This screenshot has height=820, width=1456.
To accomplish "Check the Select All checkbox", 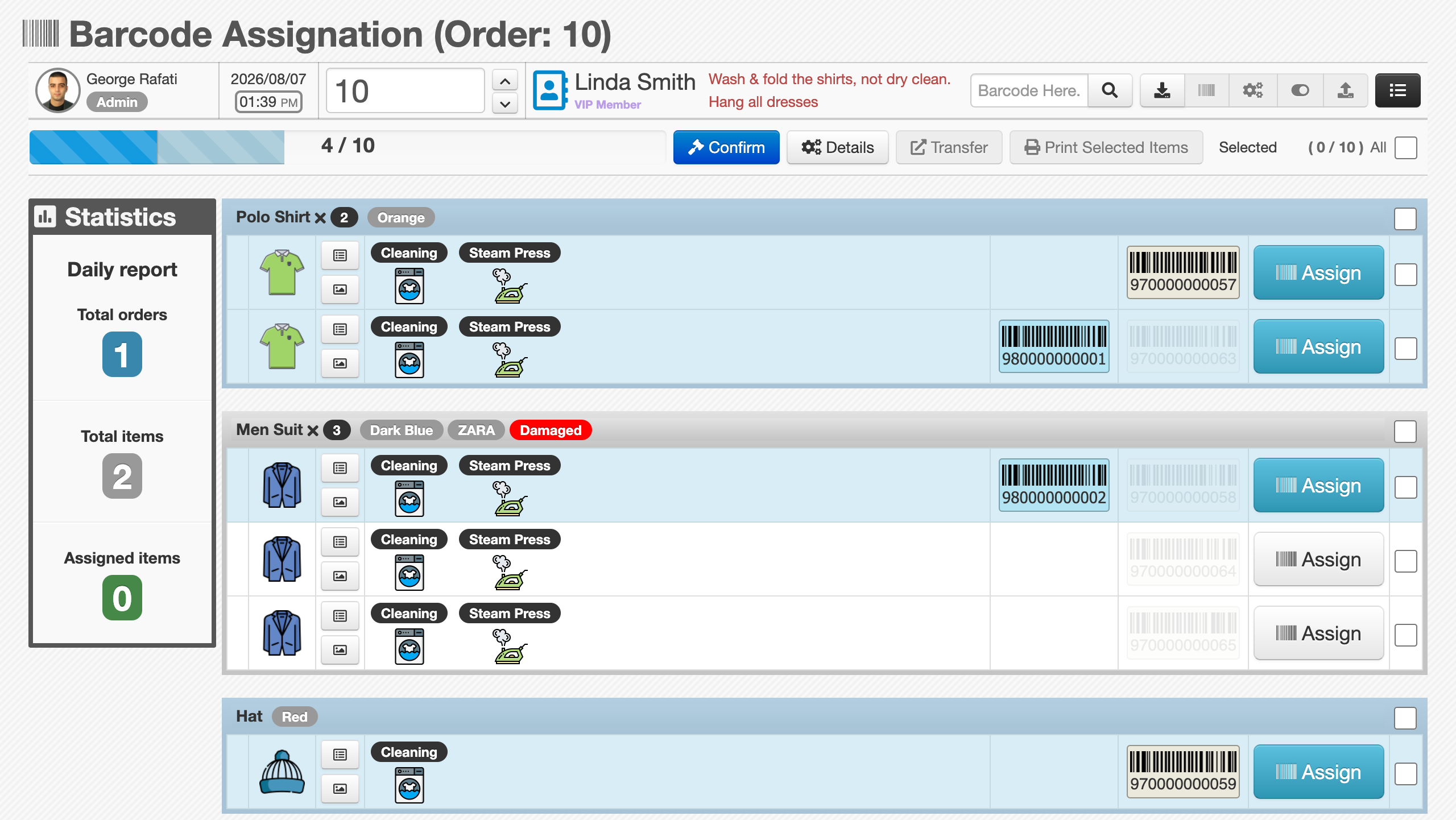I will coord(1406,148).
